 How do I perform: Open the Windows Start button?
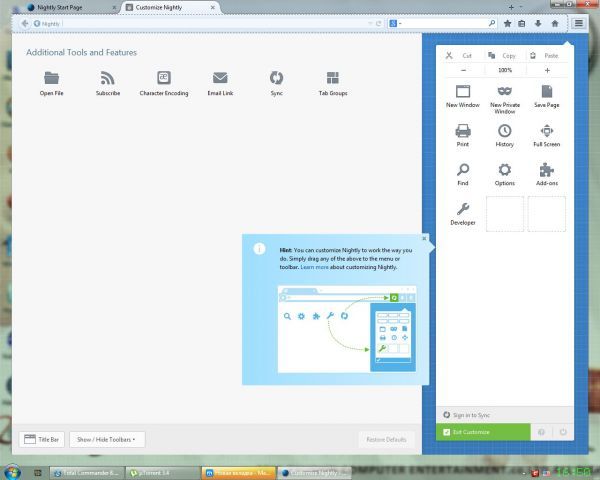point(11,472)
